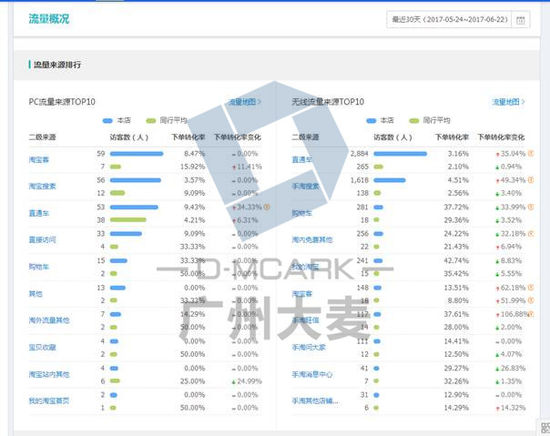Click the orange info icon beside 33.99%

coord(531,207)
